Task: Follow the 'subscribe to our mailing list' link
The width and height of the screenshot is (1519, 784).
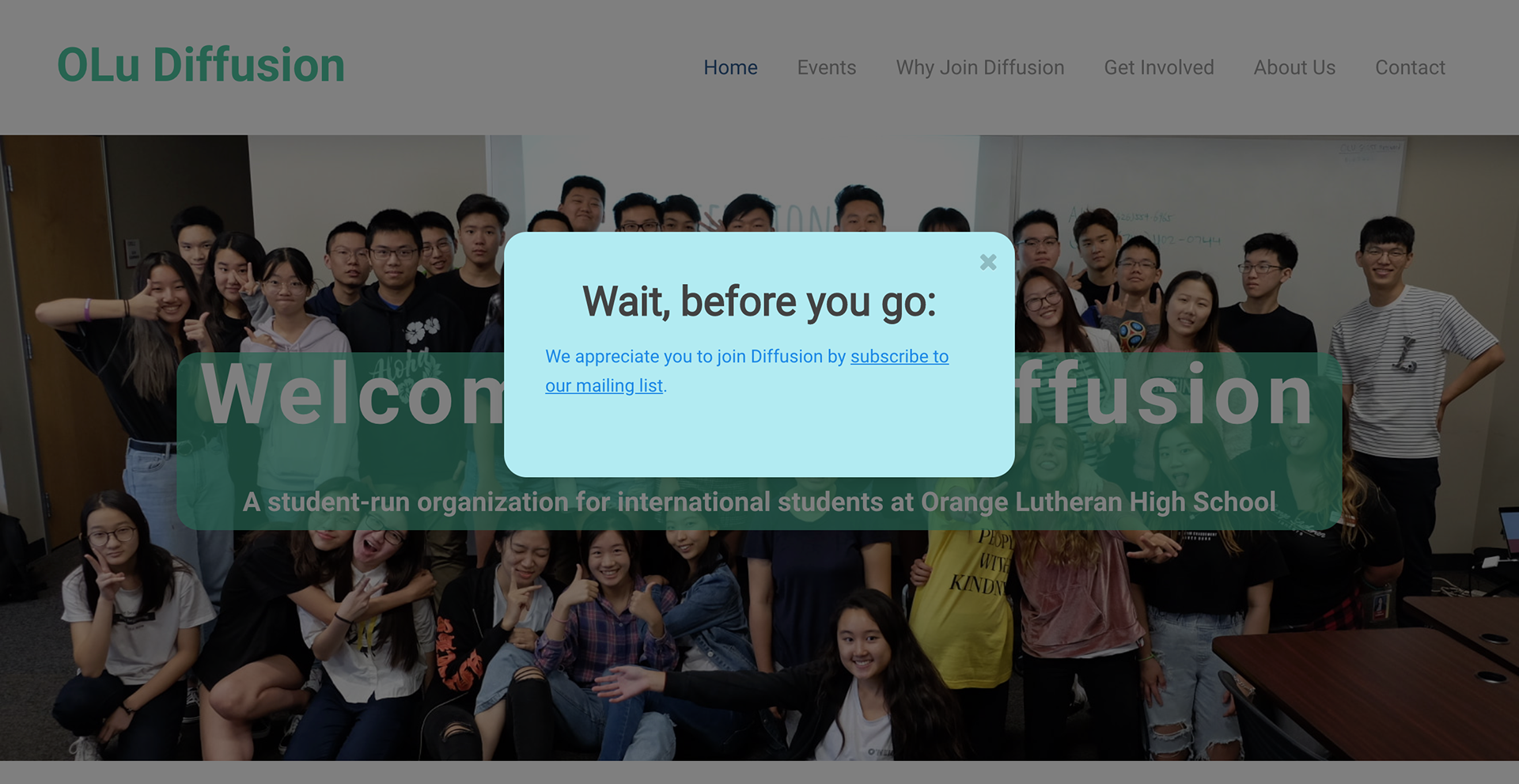Action: point(899,357)
